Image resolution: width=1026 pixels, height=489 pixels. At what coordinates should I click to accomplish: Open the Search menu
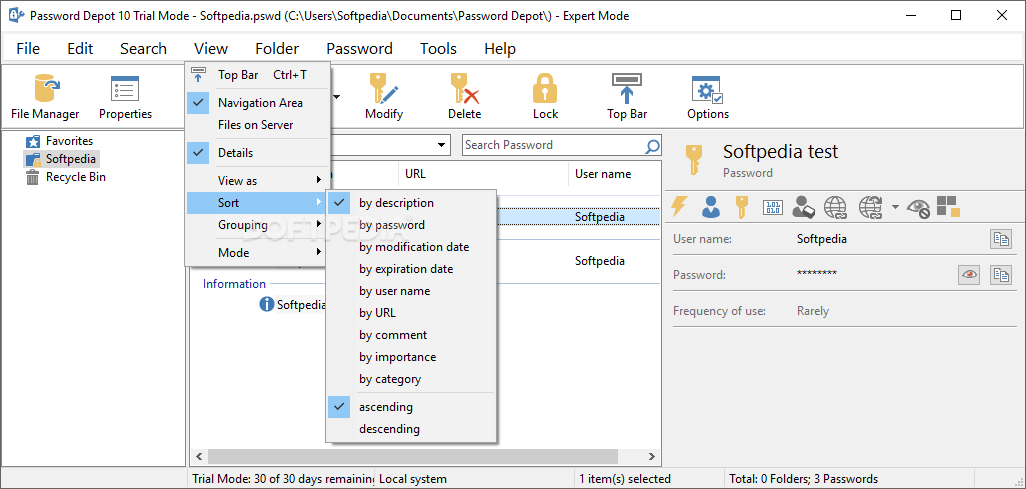(143, 48)
